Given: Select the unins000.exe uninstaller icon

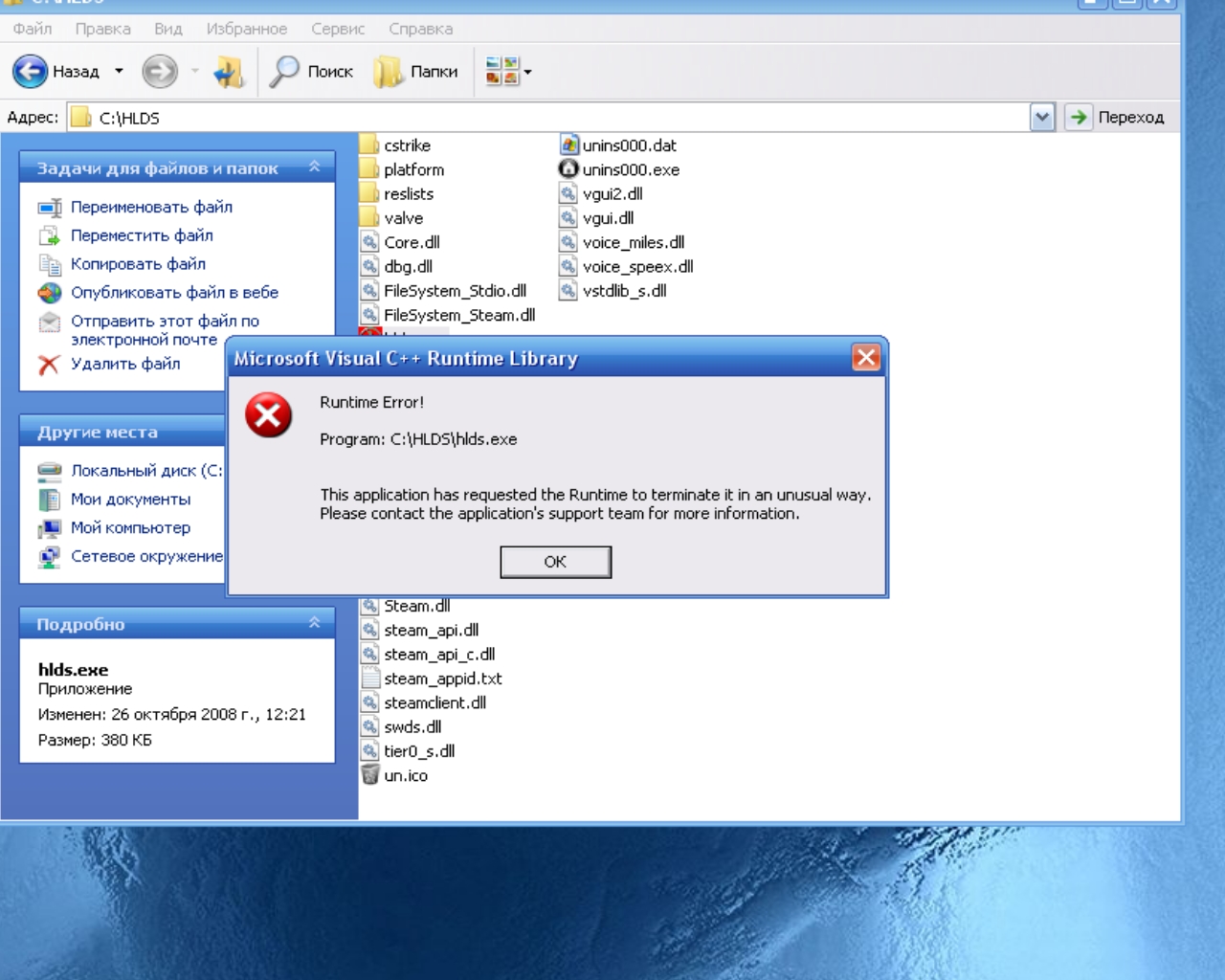Looking at the screenshot, I should pyautogui.click(x=568, y=169).
